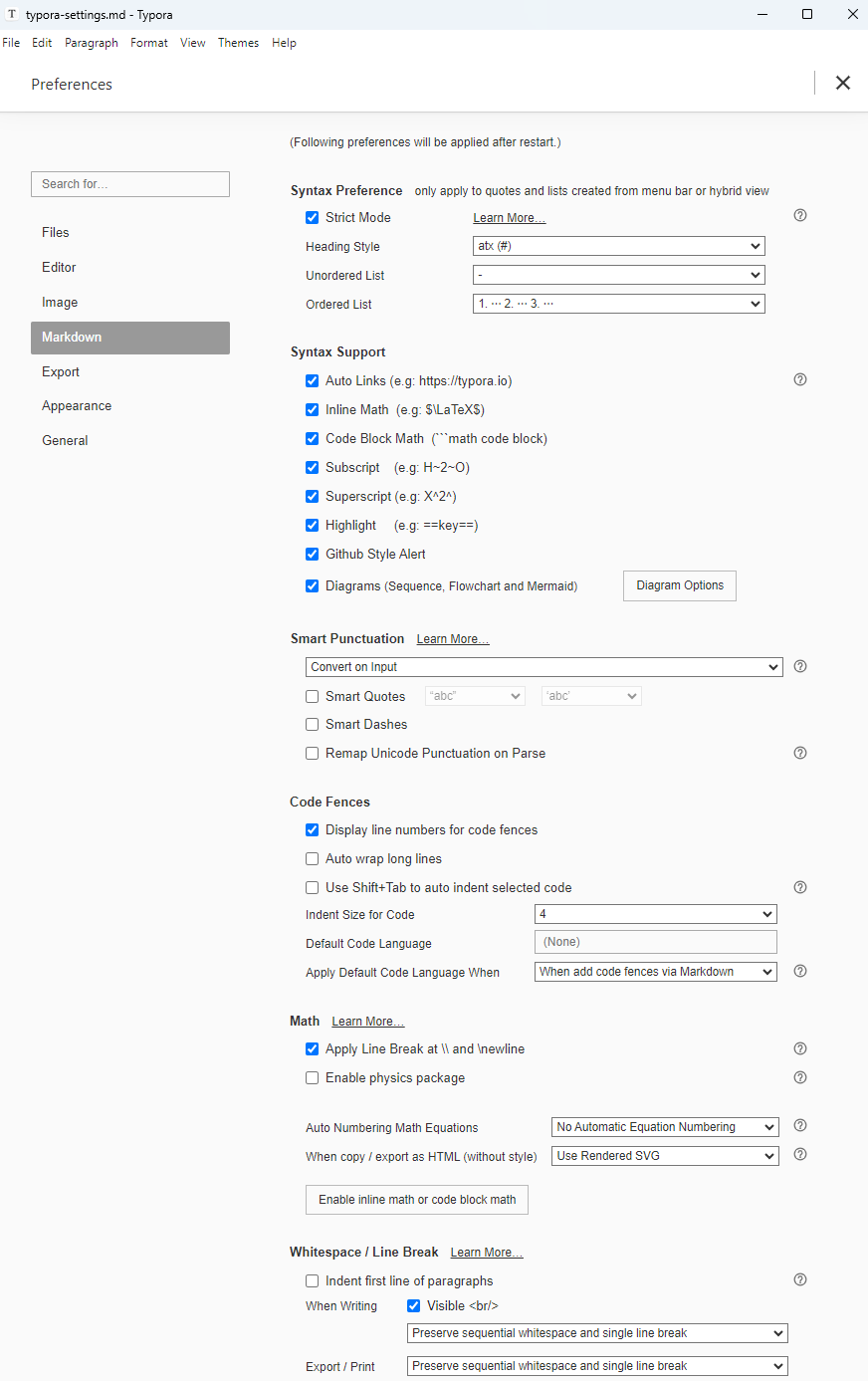This screenshot has width=868, height=1381.
Task: Open Learn More link for Strict Mode
Action: coord(509,218)
